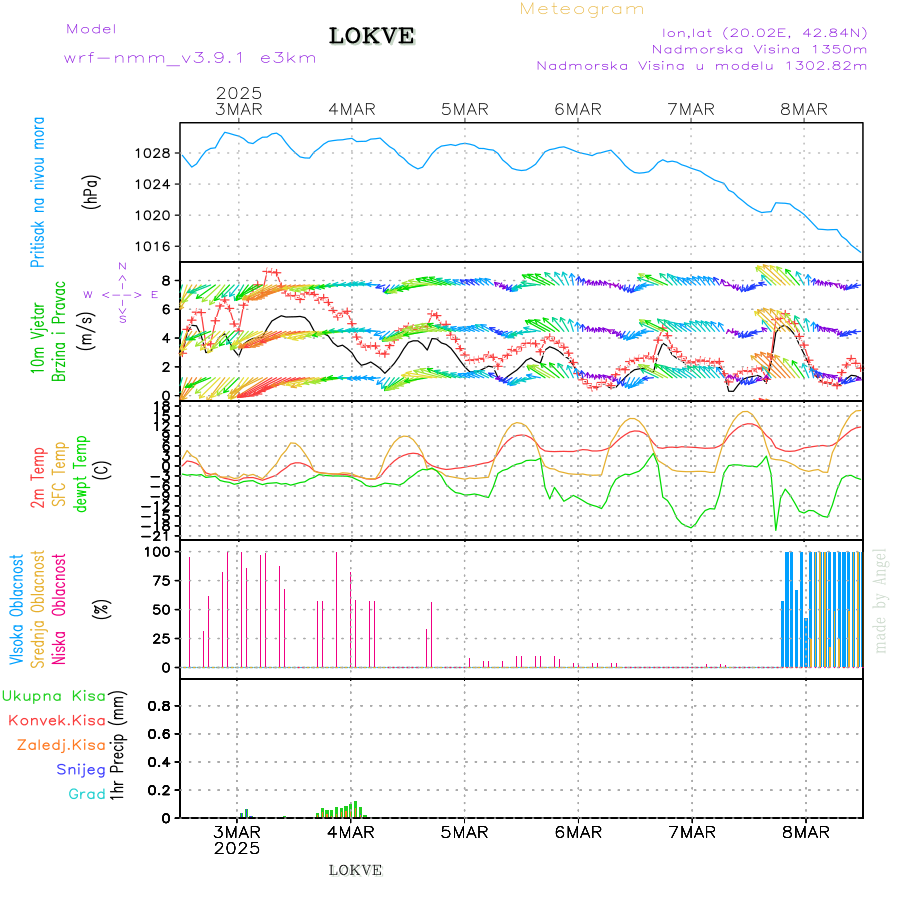900x900 pixels.
Task: Click the 2m Temp legend label
Action: (38, 478)
